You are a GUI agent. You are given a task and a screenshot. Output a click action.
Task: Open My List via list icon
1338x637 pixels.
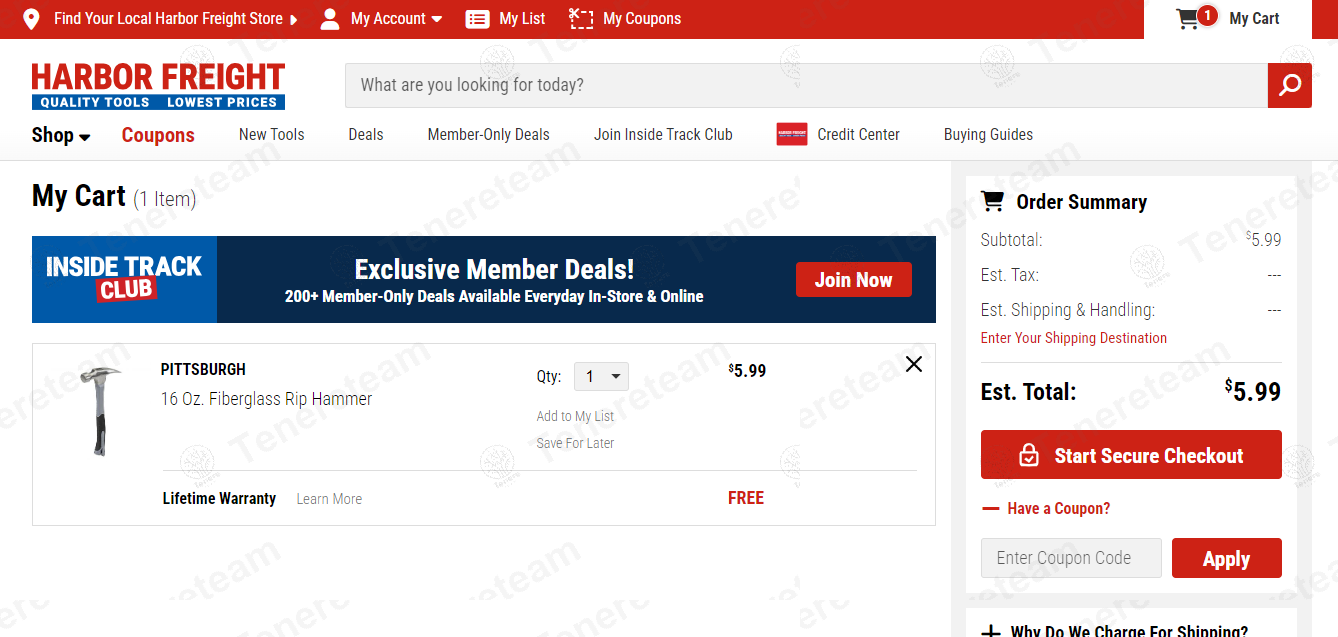coord(478,19)
